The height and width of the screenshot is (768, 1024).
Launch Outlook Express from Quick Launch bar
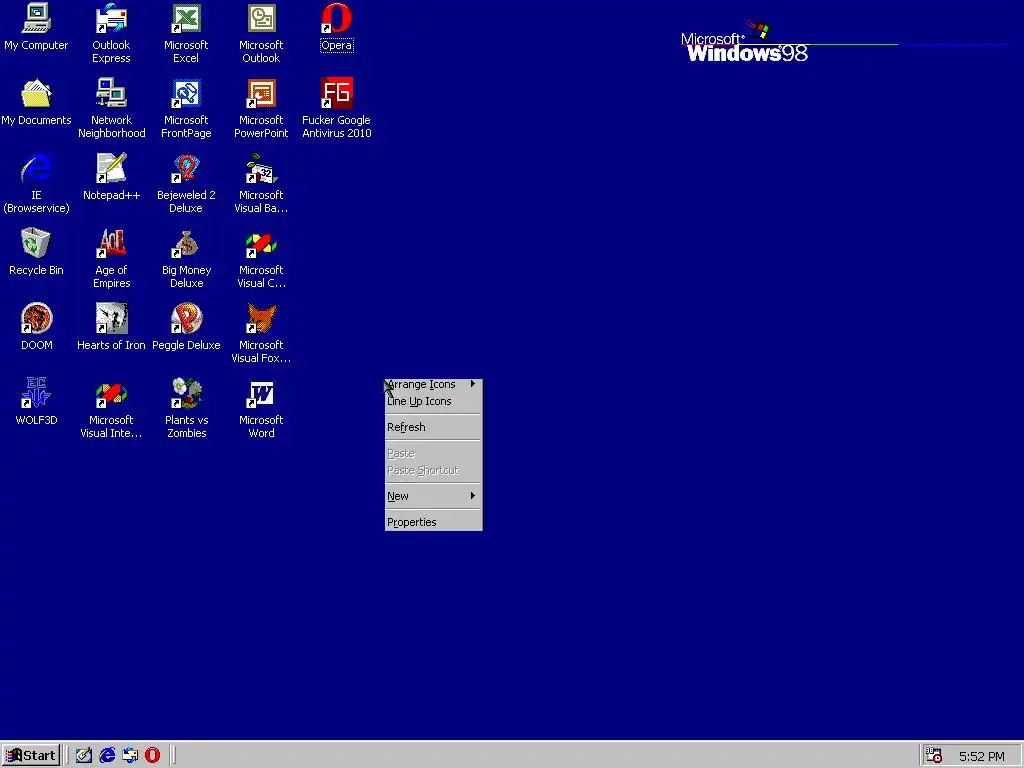click(130, 756)
